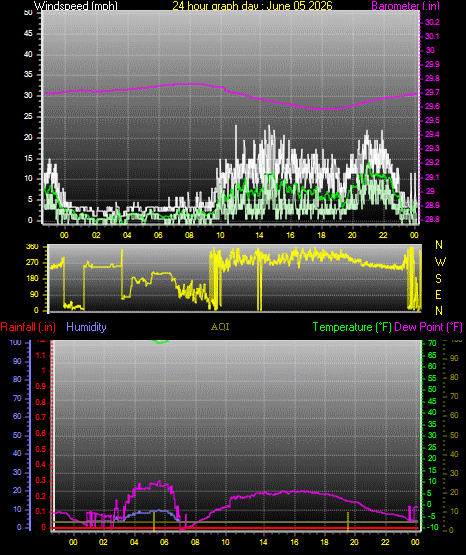Click the 08 hour mark below the bottom graph

pos(195,542)
